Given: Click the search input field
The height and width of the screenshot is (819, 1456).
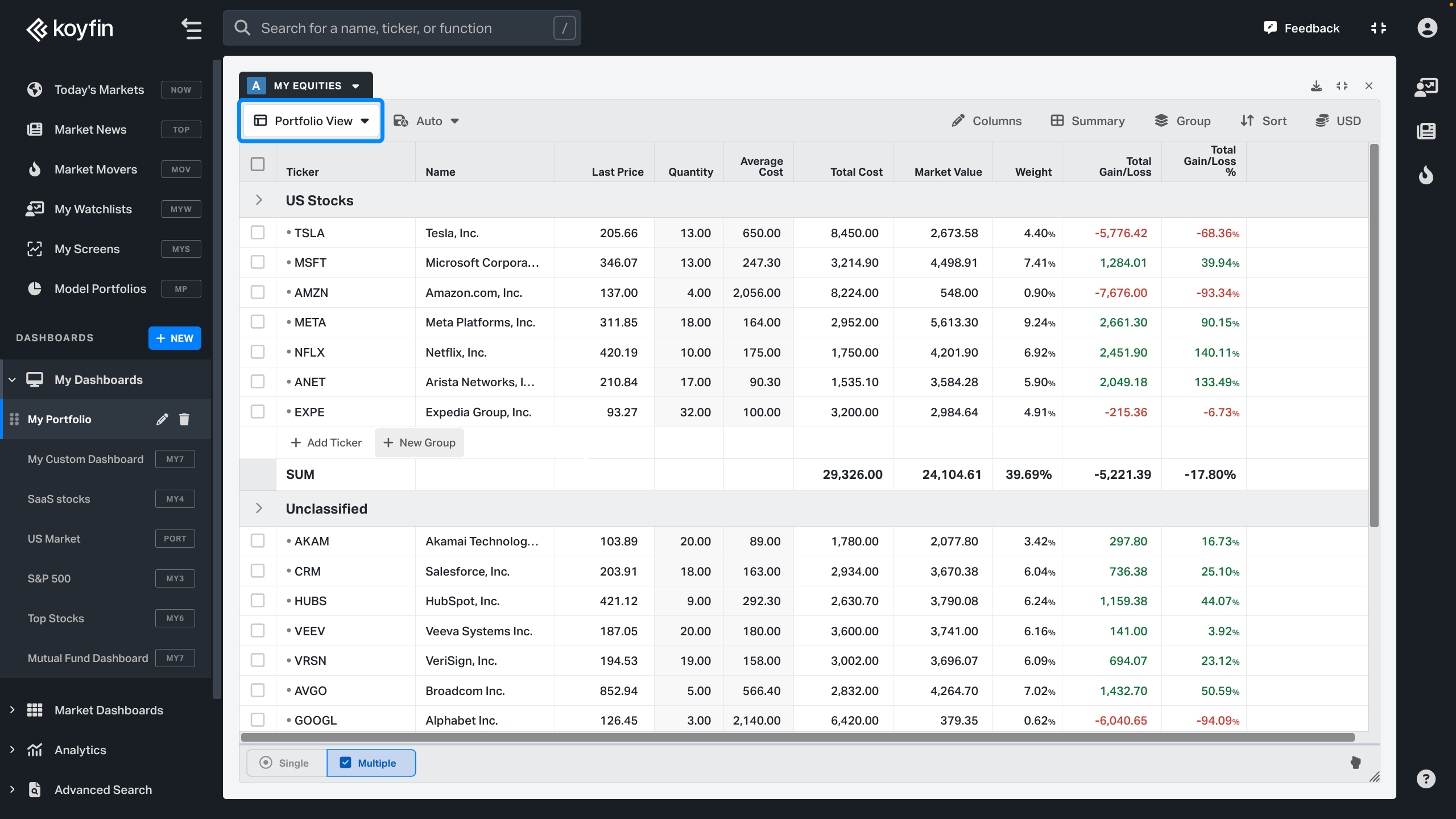Looking at the screenshot, I should coord(405,27).
